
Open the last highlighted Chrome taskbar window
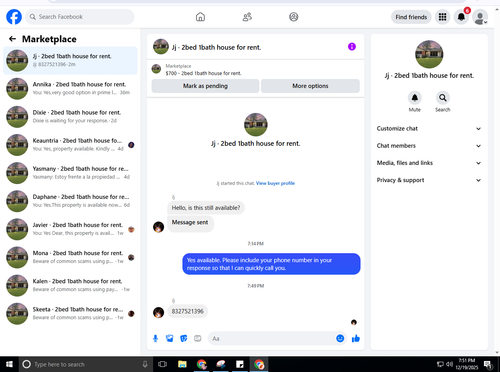(259, 364)
